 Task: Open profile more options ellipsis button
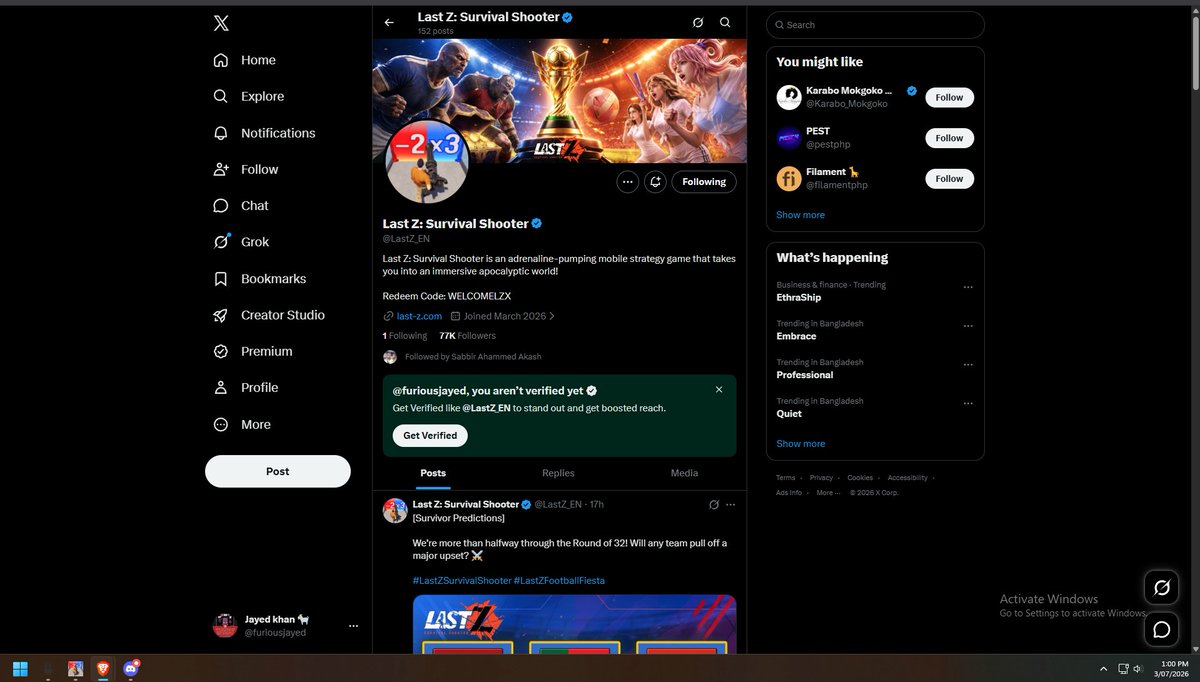tap(628, 182)
